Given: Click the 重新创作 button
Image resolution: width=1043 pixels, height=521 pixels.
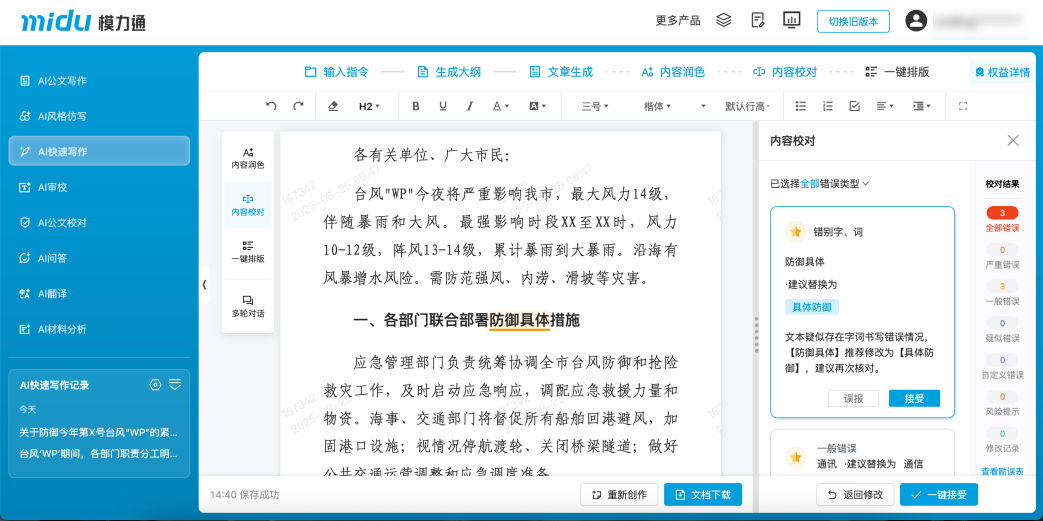Looking at the screenshot, I should 619,494.
